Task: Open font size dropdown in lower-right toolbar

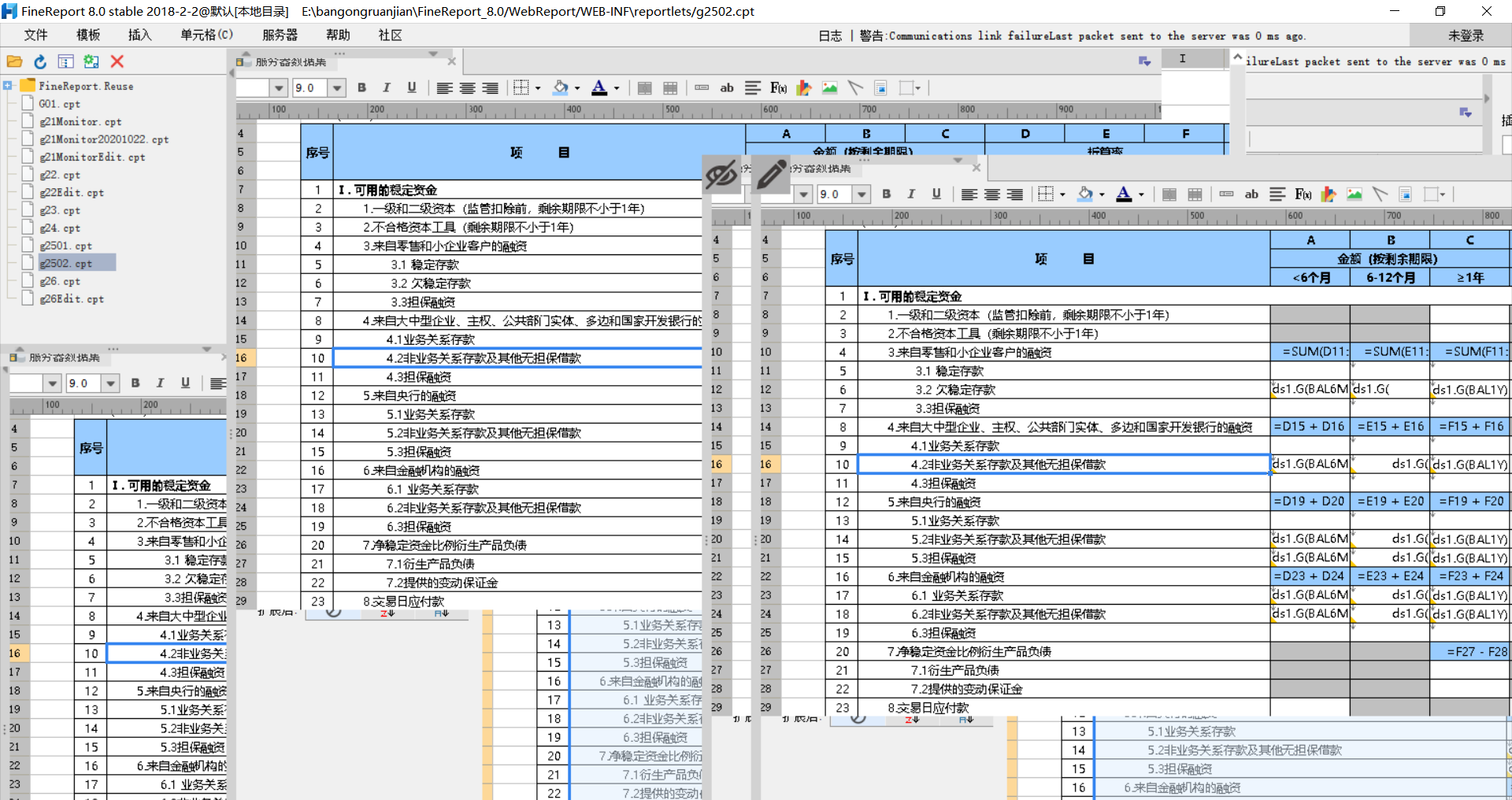Action: 862,194
